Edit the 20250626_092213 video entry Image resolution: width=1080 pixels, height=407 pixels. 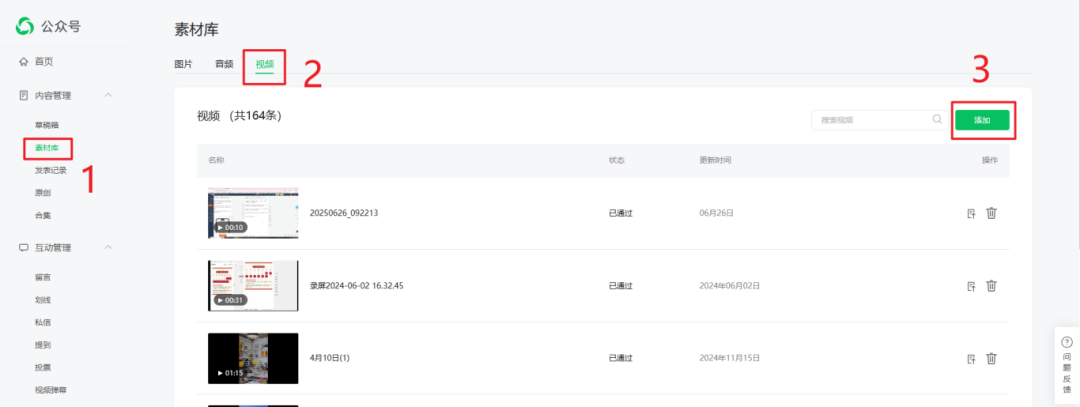pos(971,213)
